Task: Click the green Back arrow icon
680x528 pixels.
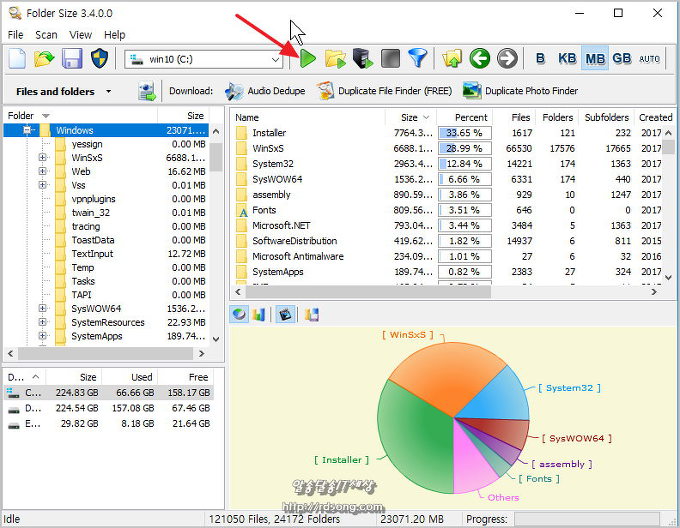Action: coord(480,59)
